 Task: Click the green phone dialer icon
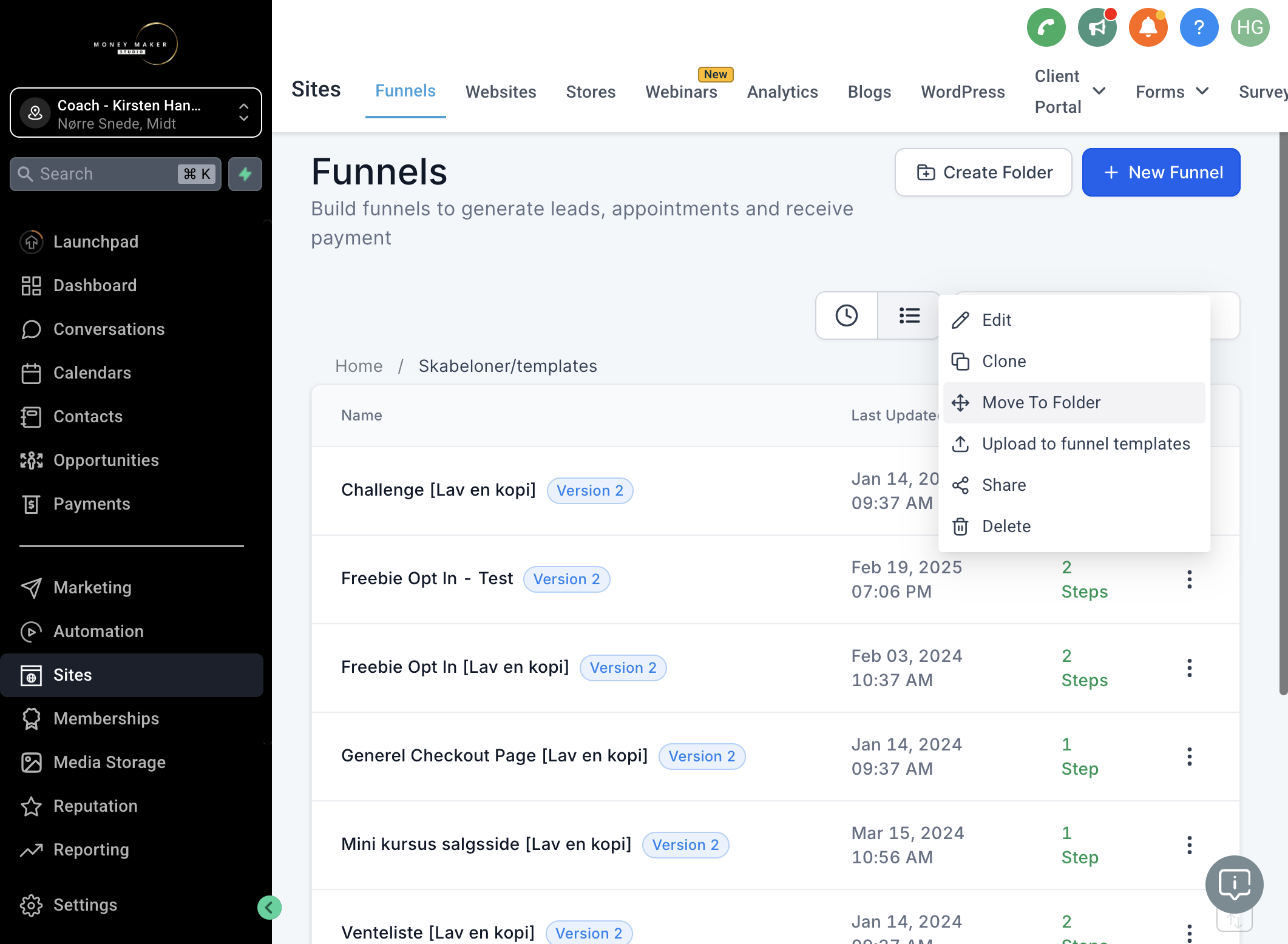pyautogui.click(x=1046, y=27)
